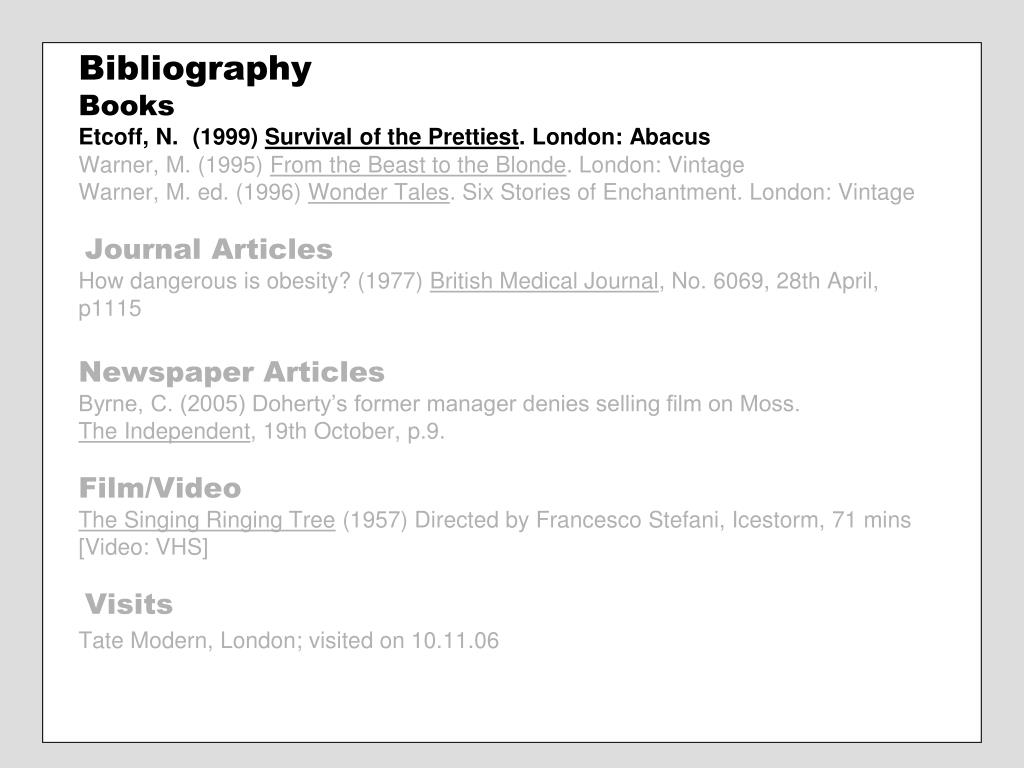Click the Film/Video section heading
Screen dimensions: 1024x768
(160, 488)
